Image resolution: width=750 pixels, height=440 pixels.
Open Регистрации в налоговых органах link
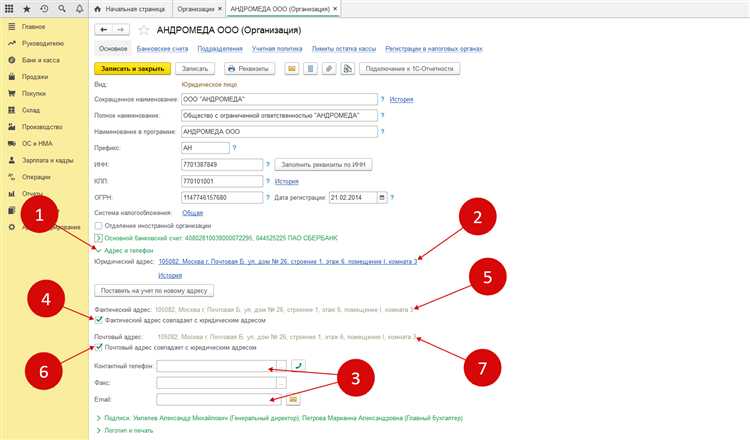(434, 49)
